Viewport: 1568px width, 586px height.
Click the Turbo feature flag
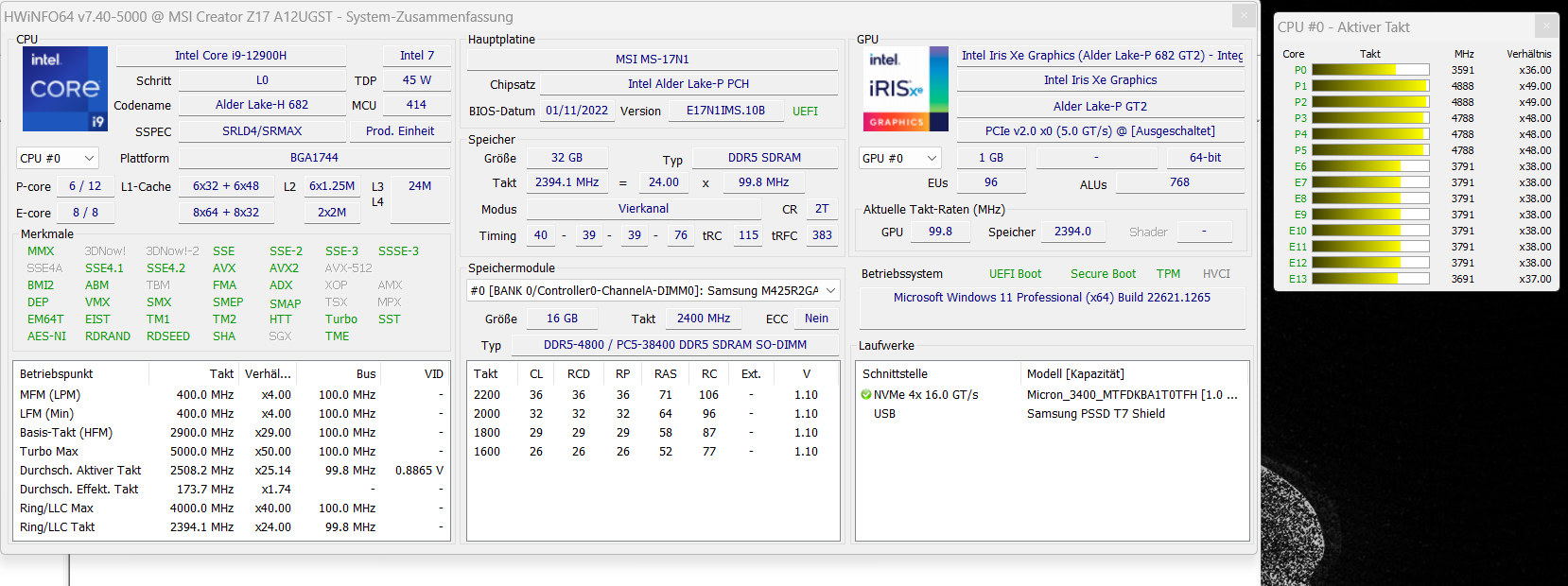(x=341, y=319)
